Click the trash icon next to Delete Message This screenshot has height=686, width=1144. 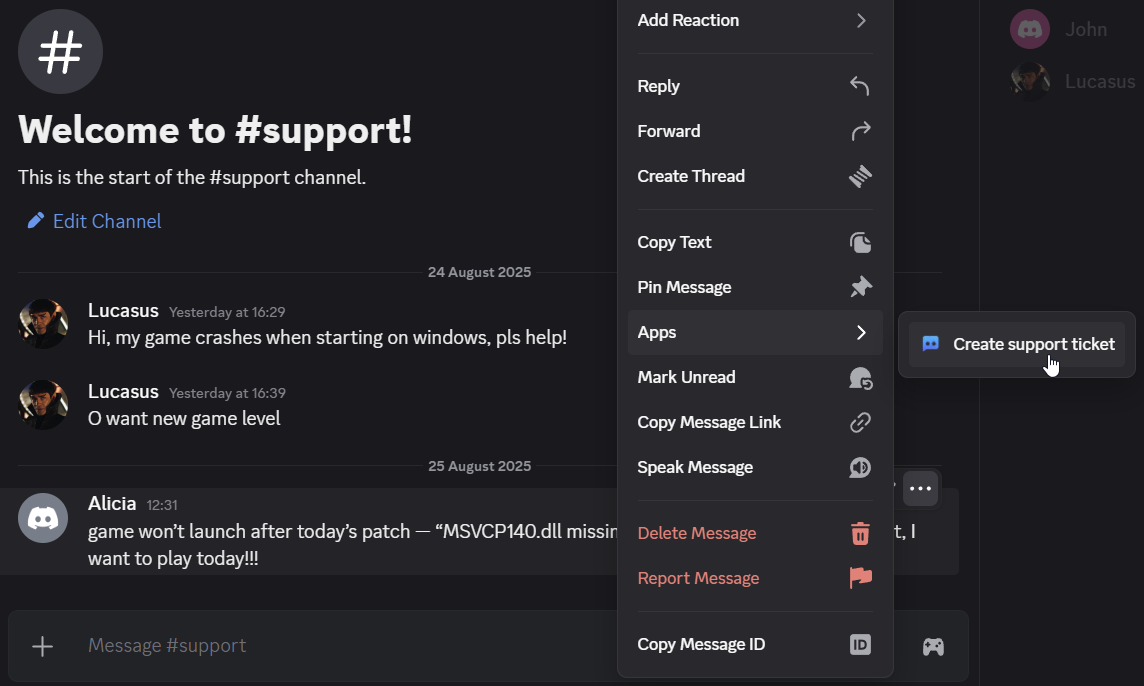point(860,533)
